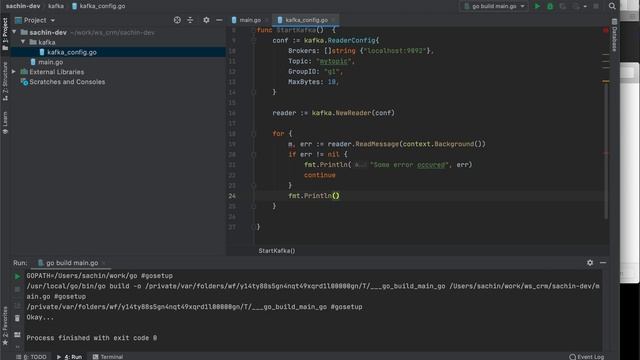Rerun process in Run panel

coord(17,276)
